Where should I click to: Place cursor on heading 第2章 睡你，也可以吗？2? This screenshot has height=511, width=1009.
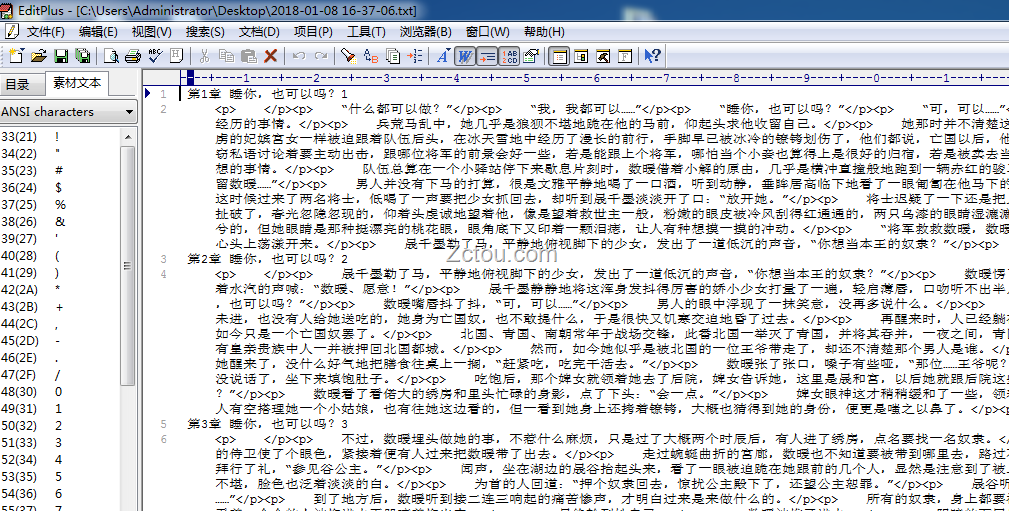[x=268, y=259]
